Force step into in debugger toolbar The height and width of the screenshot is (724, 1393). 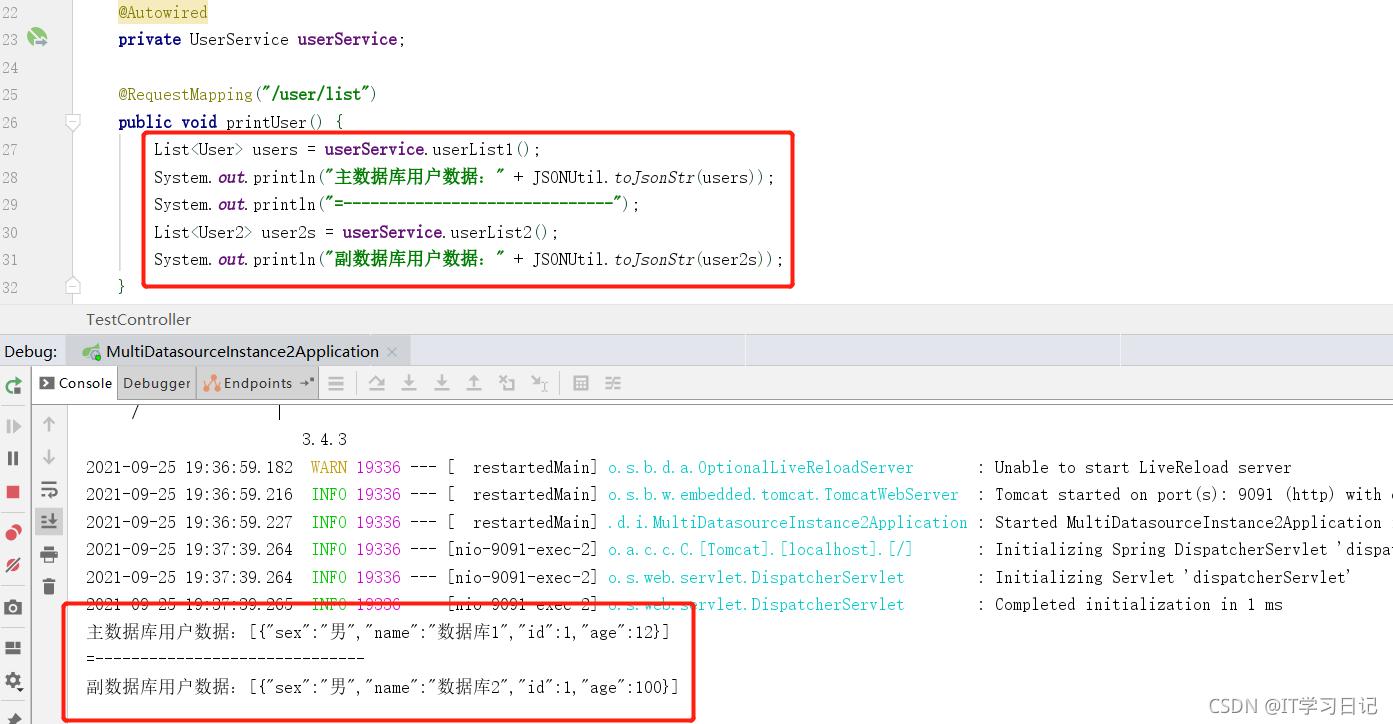click(441, 383)
